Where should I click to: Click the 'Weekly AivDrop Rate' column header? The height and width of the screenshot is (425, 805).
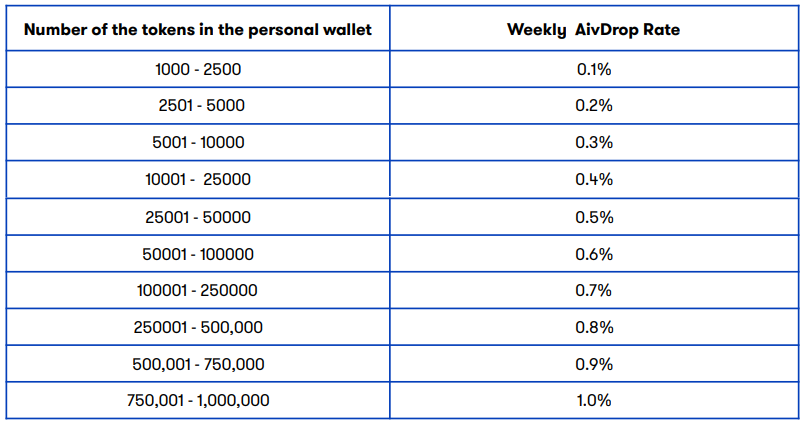coord(594,28)
